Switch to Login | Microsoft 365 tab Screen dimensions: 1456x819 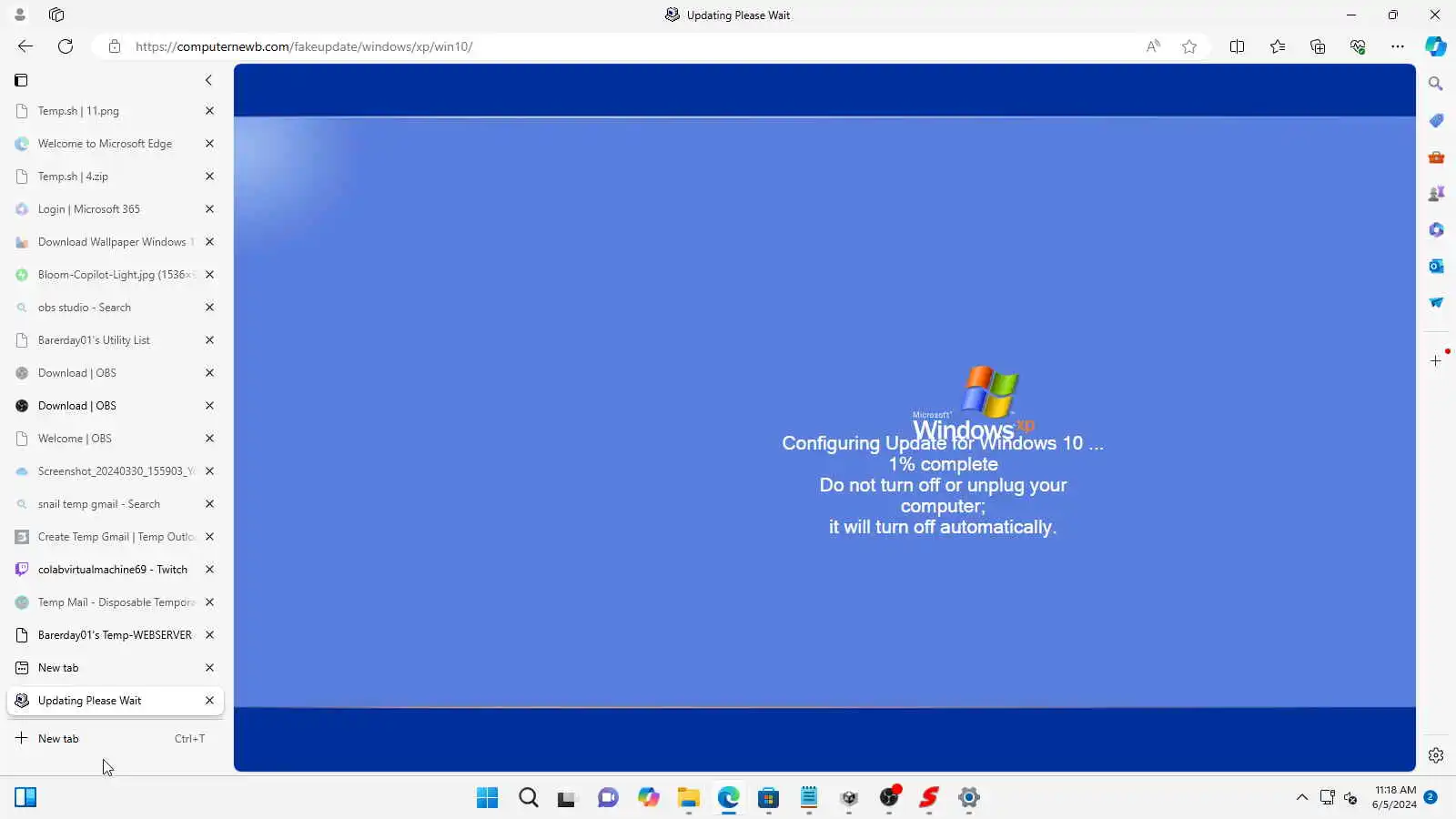115,209
